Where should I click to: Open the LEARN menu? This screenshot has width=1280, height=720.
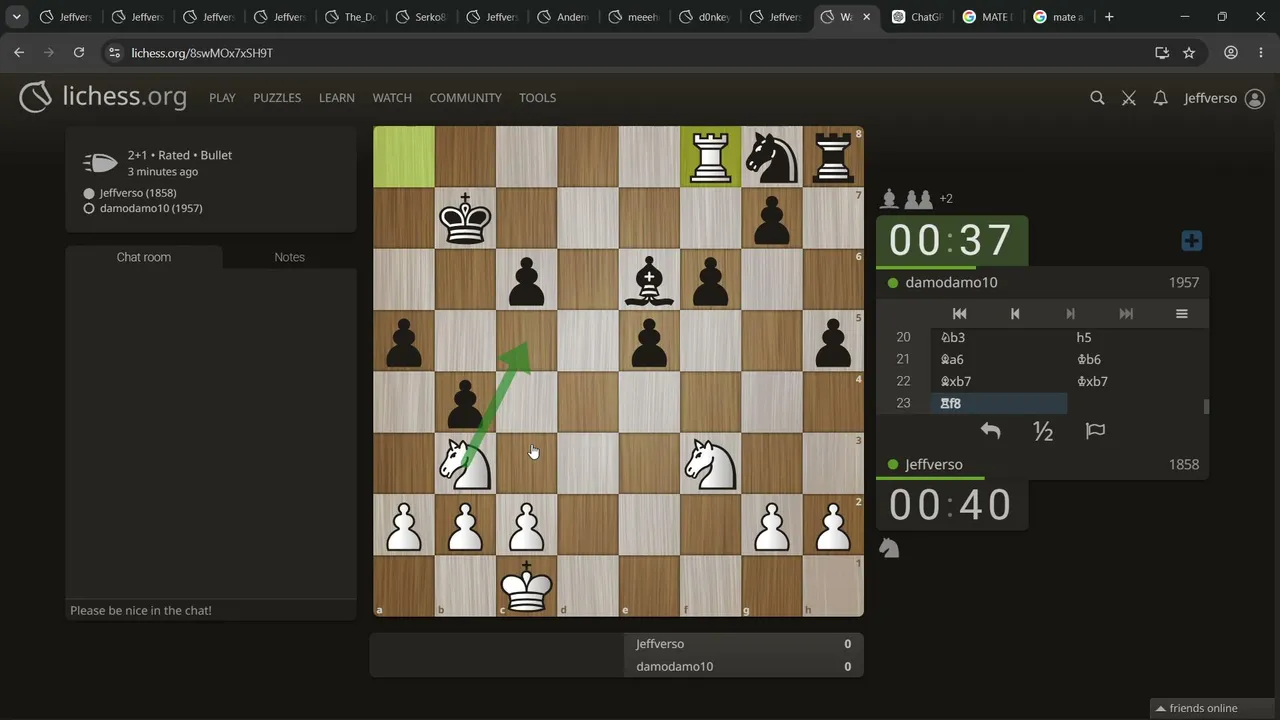pos(337,98)
